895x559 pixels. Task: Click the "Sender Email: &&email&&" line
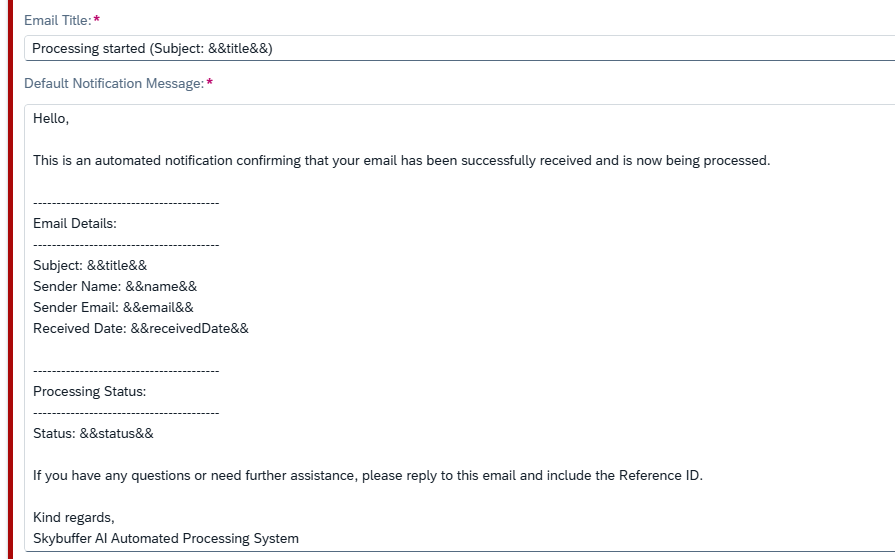113,307
